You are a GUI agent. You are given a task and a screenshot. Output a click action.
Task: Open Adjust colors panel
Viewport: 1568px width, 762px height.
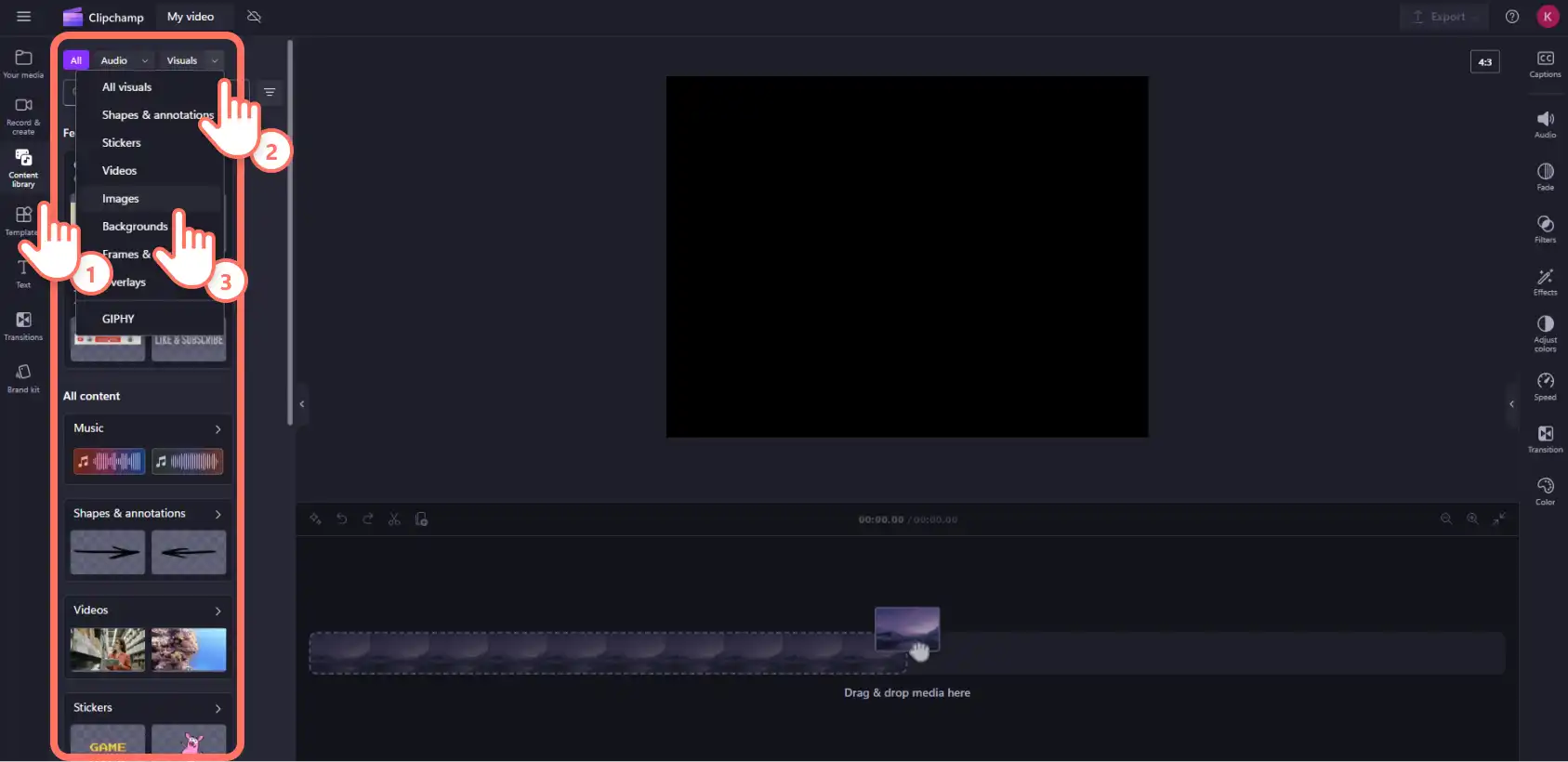click(x=1545, y=334)
